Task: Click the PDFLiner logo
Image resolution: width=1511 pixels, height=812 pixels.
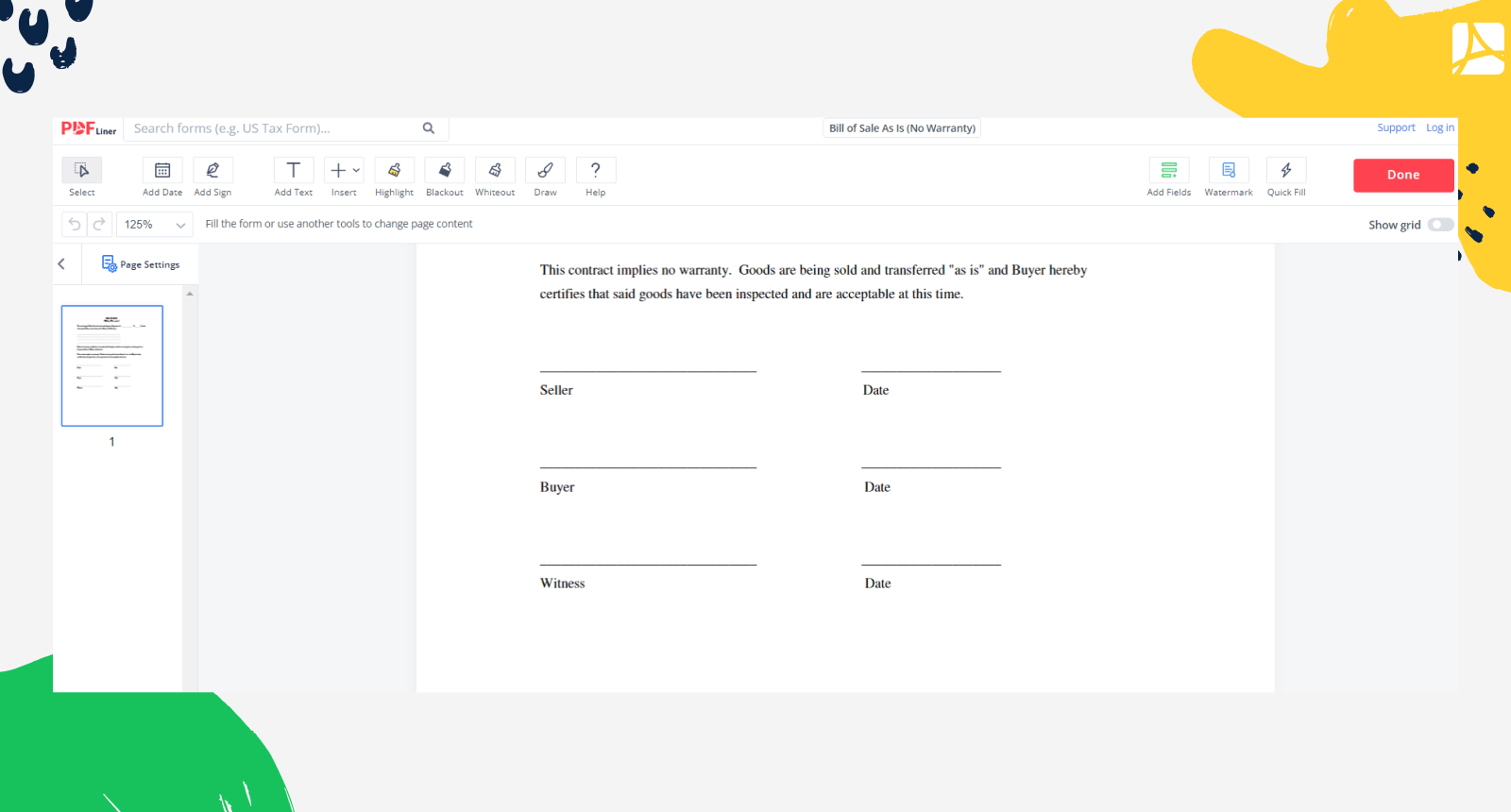Action: [x=89, y=128]
